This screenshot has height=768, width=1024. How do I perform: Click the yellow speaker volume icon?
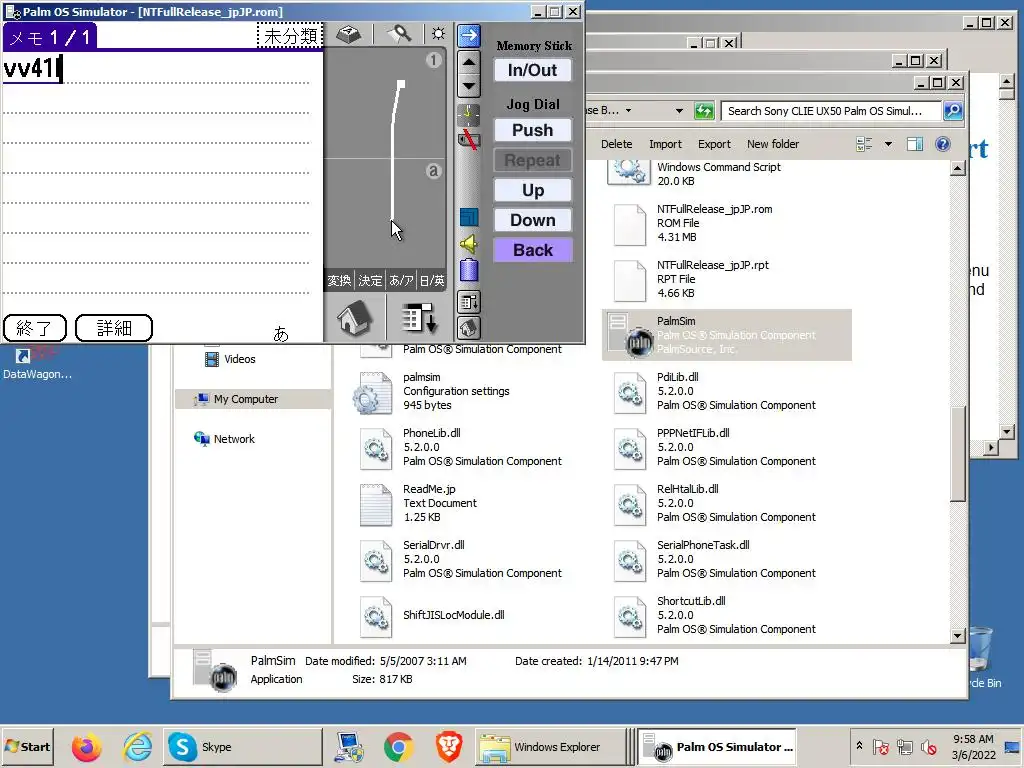click(x=469, y=244)
